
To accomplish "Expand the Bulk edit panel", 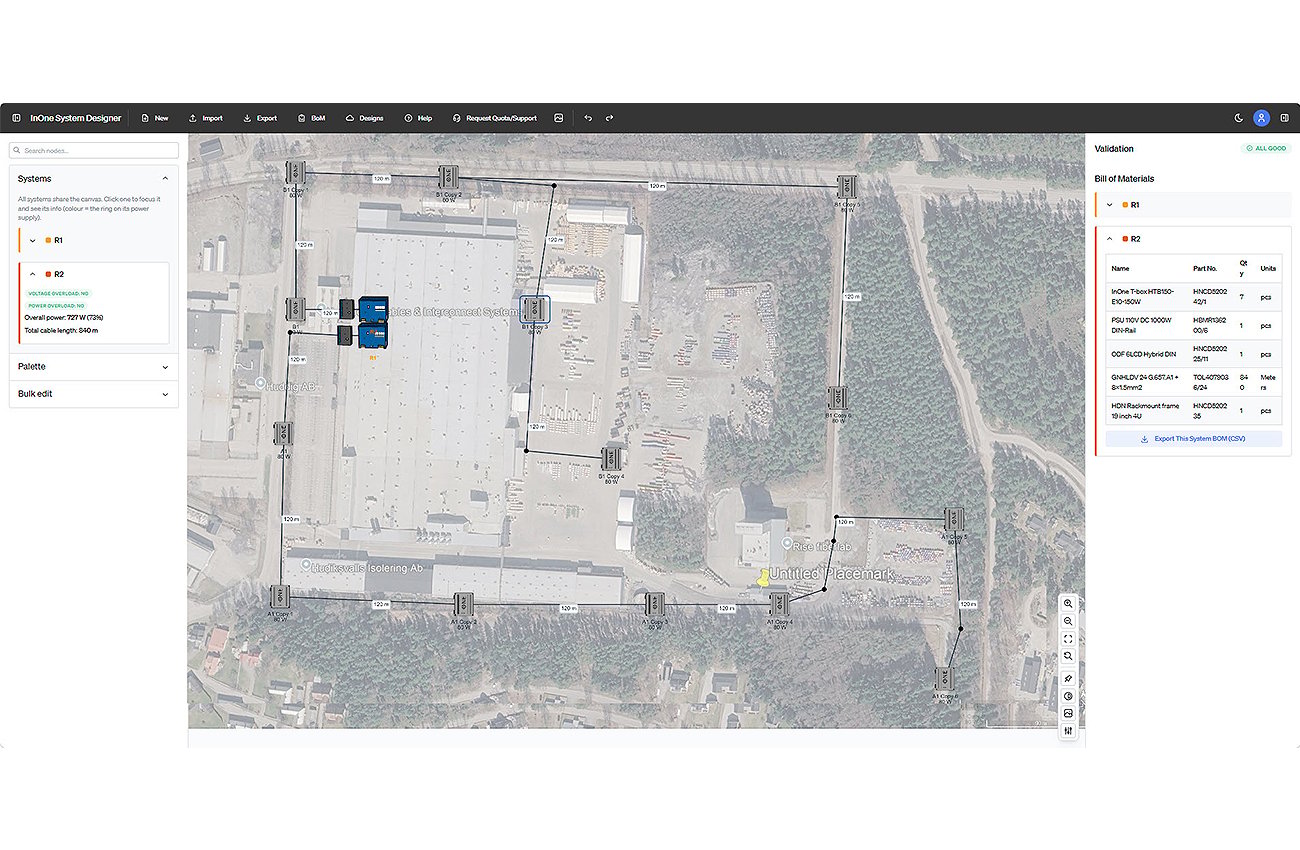I will tap(94, 394).
